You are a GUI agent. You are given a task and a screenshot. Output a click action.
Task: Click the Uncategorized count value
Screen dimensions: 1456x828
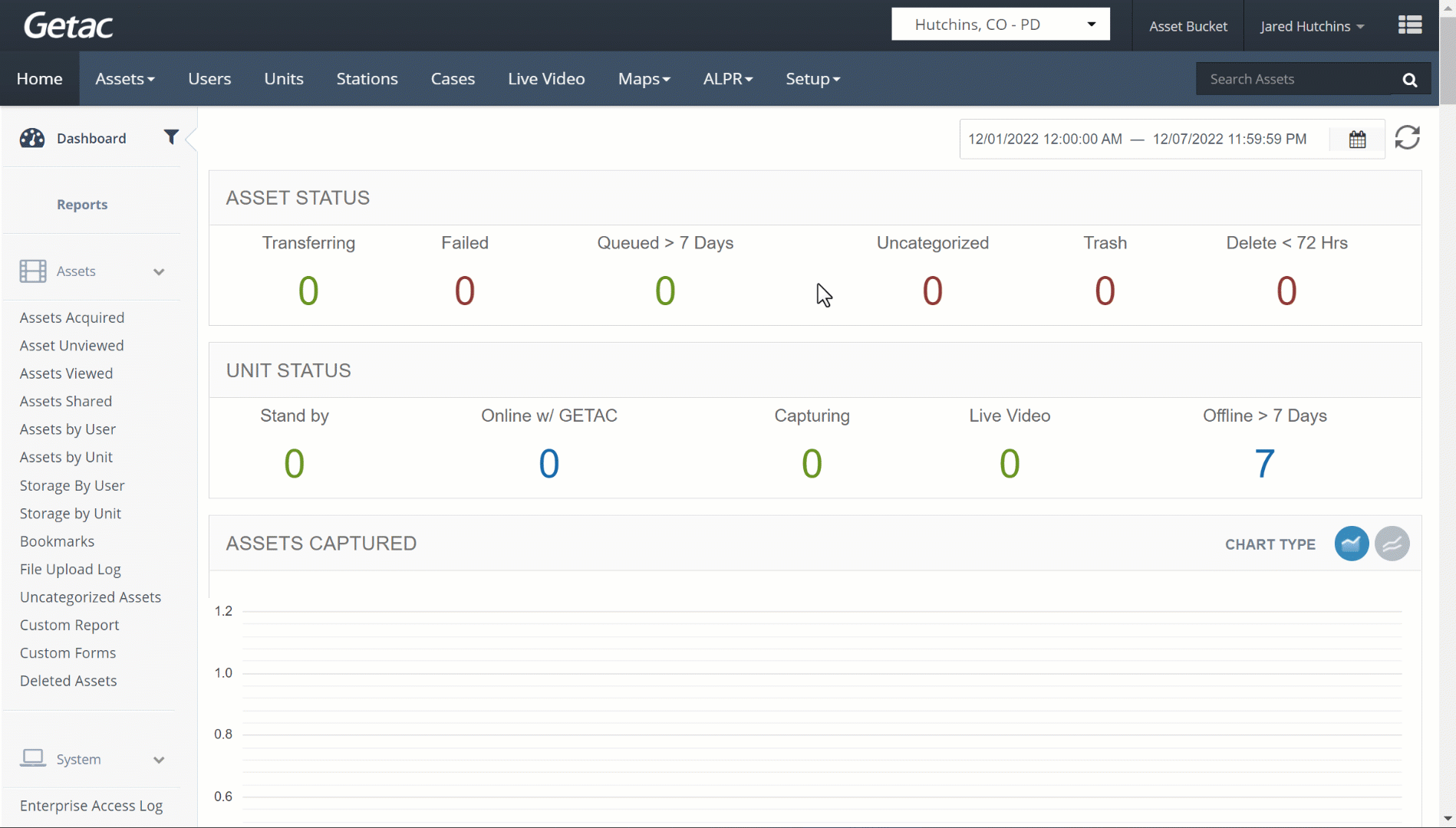pyautogui.click(x=932, y=291)
